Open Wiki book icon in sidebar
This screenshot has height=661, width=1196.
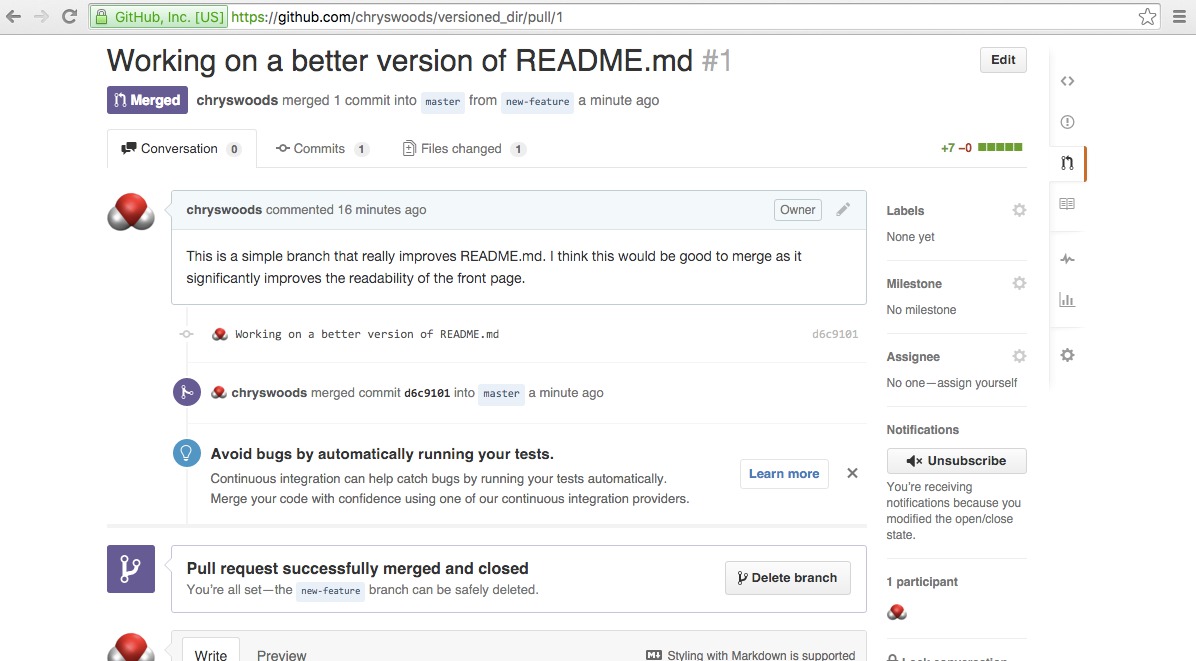click(x=1067, y=204)
